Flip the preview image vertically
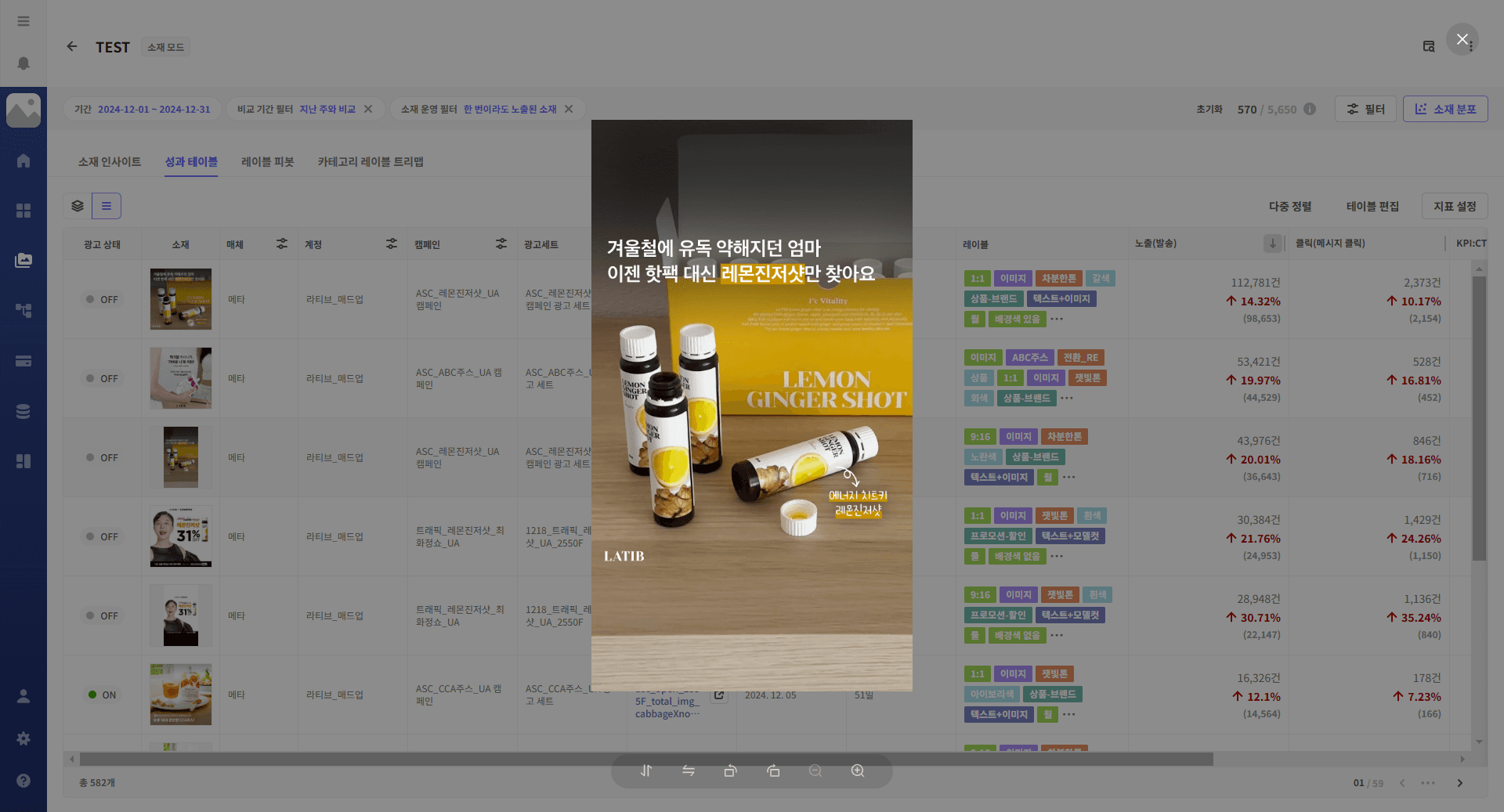 point(646,771)
